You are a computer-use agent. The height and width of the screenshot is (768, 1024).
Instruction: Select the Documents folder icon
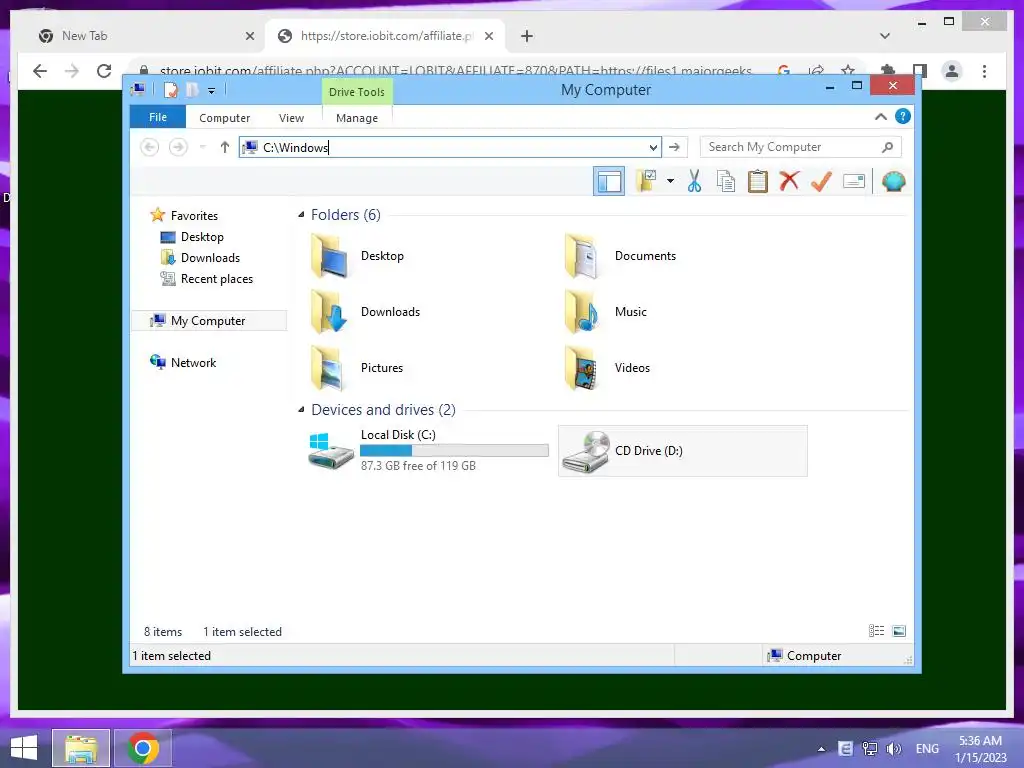(581, 256)
